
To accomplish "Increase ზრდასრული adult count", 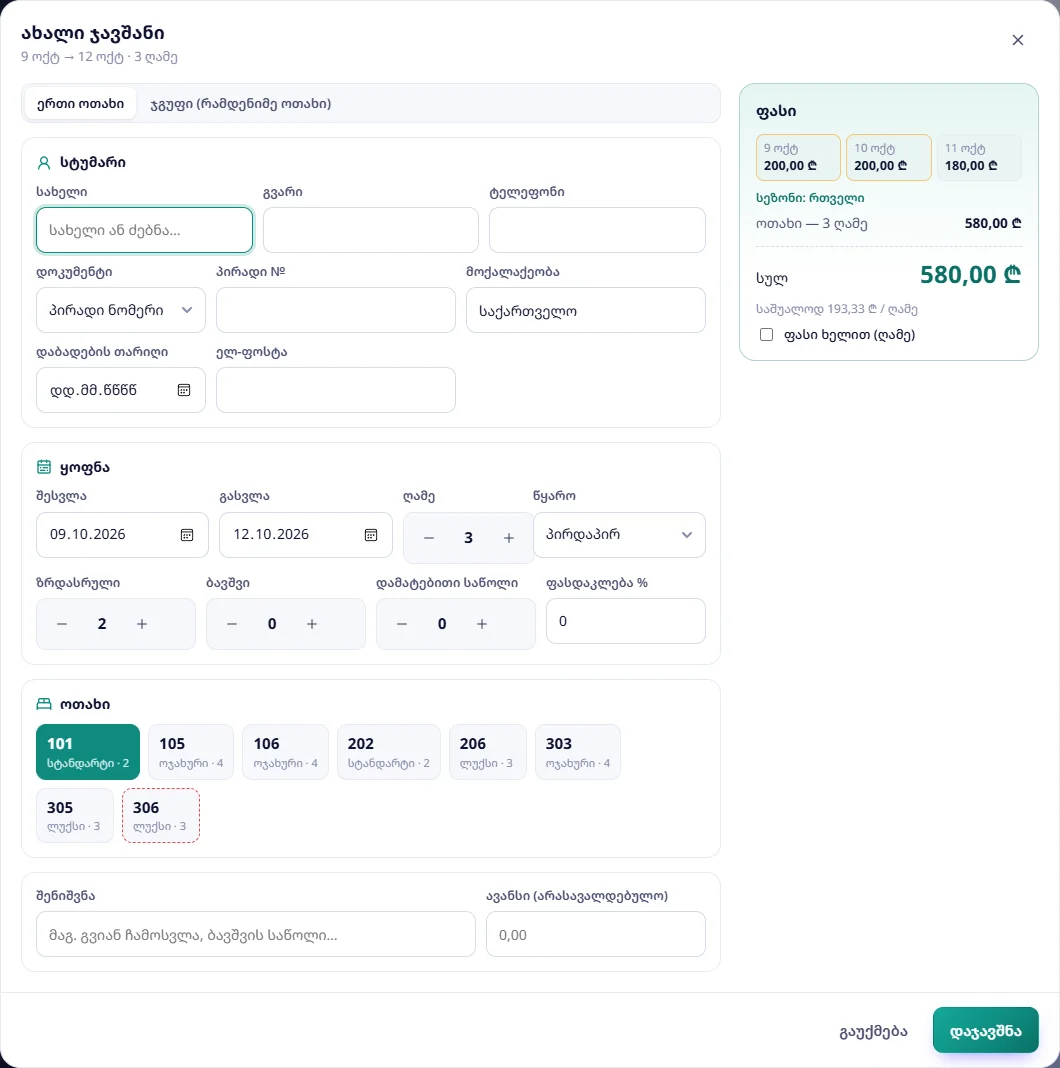I will point(142,624).
